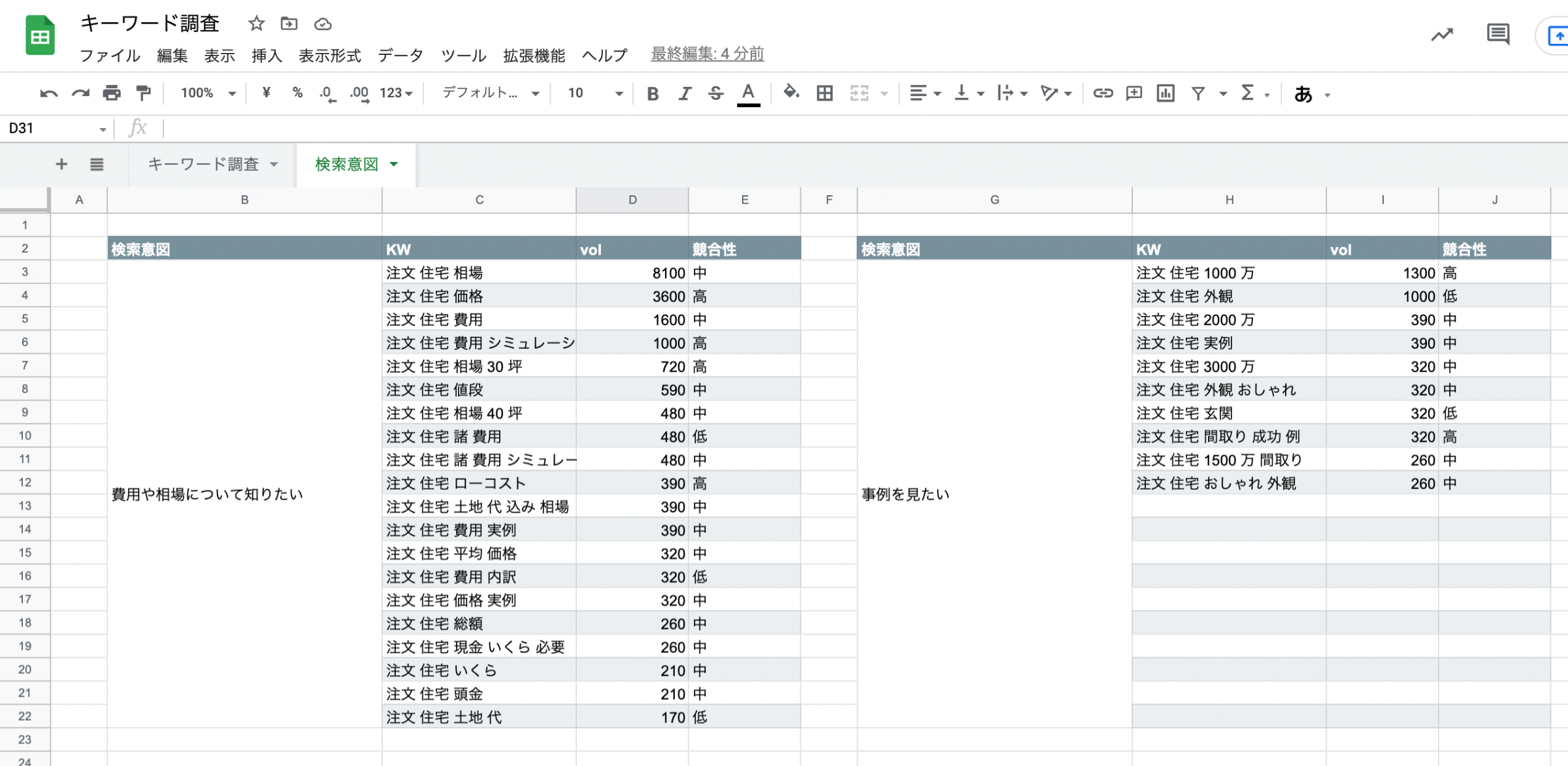Open the functions sigma icon
Image resolution: width=1568 pixels, height=766 pixels.
pyautogui.click(x=1247, y=93)
